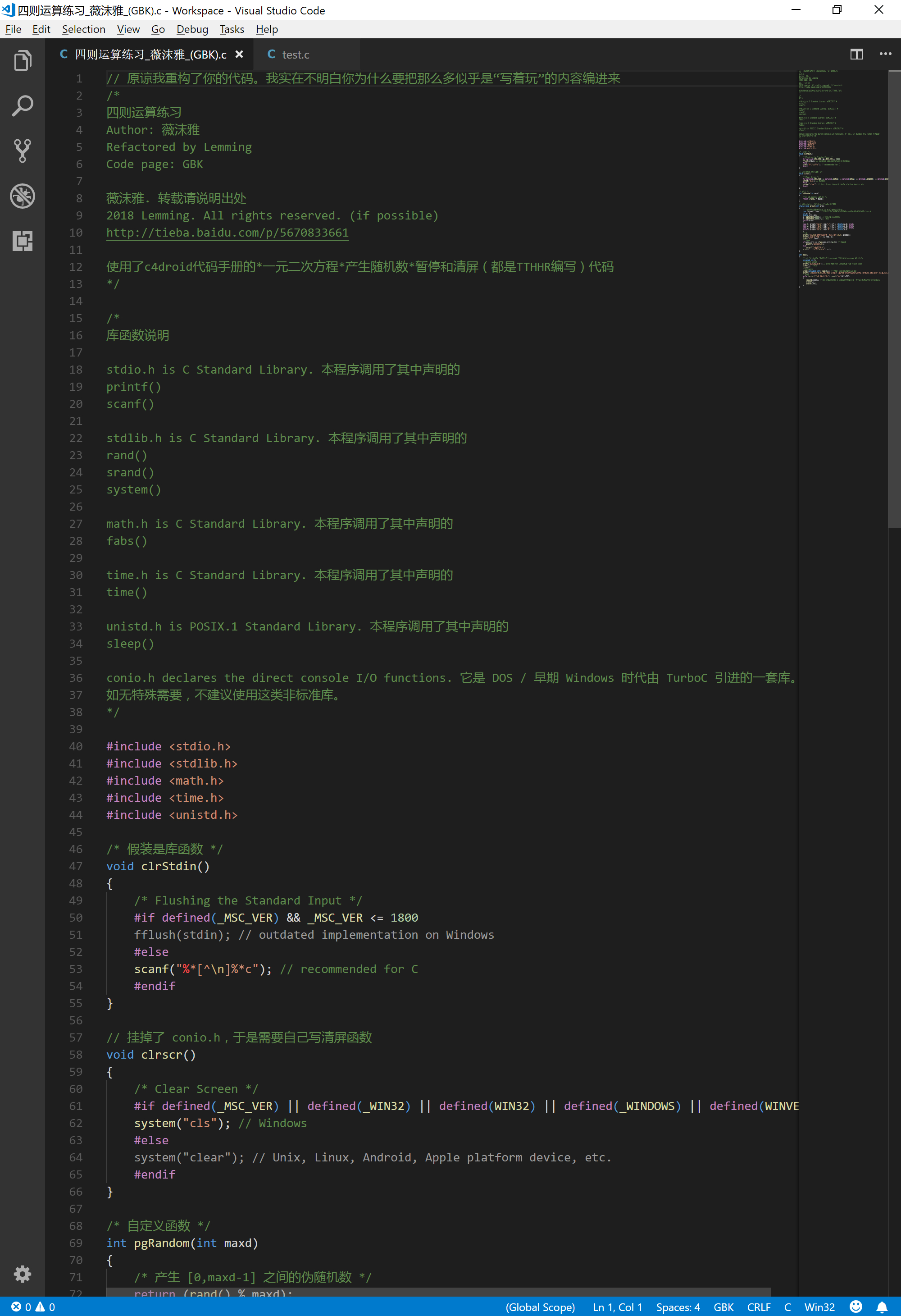The image size is (901, 1316).
Task: Change the CRLF end-of-line setting
Action: pyautogui.click(x=758, y=1307)
